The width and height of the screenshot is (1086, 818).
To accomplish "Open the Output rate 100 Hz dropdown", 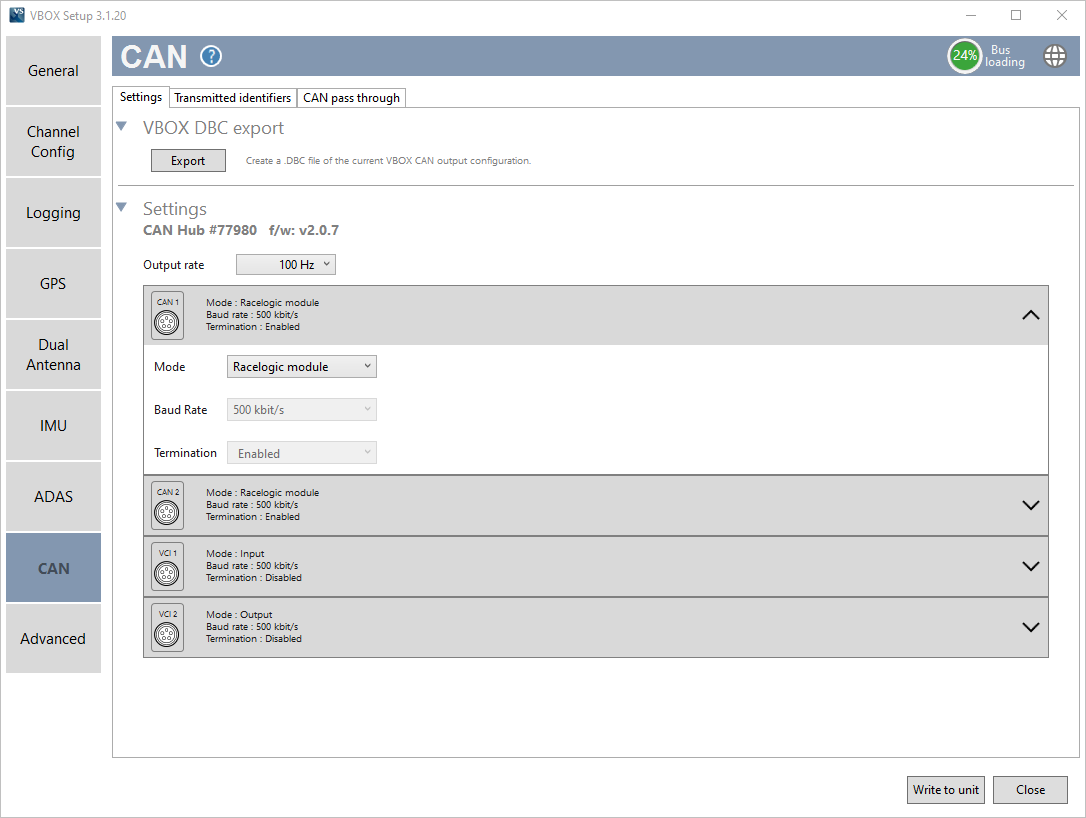I will pos(285,265).
